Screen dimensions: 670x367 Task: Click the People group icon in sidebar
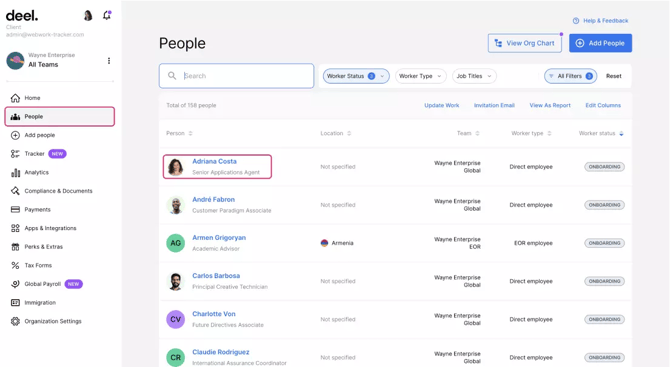(15, 117)
